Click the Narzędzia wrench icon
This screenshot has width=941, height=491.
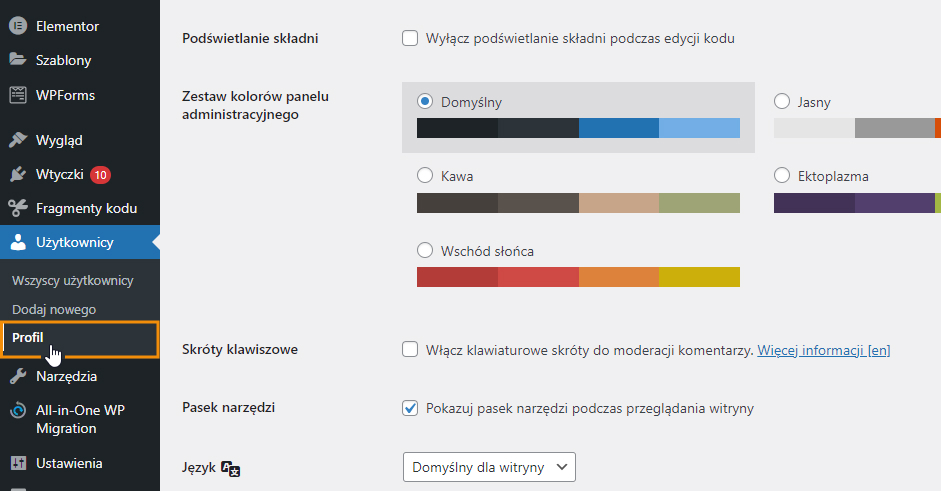click(x=18, y=376)
